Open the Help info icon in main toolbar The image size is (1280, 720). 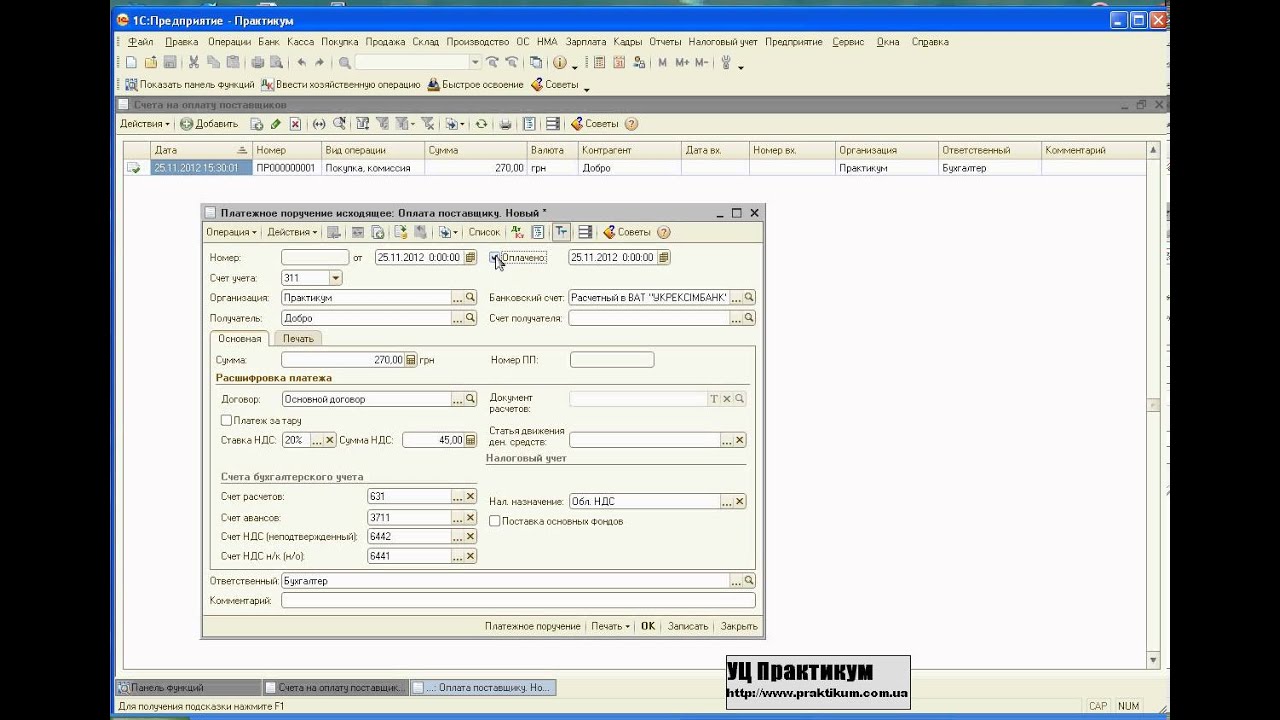point(559,63)
